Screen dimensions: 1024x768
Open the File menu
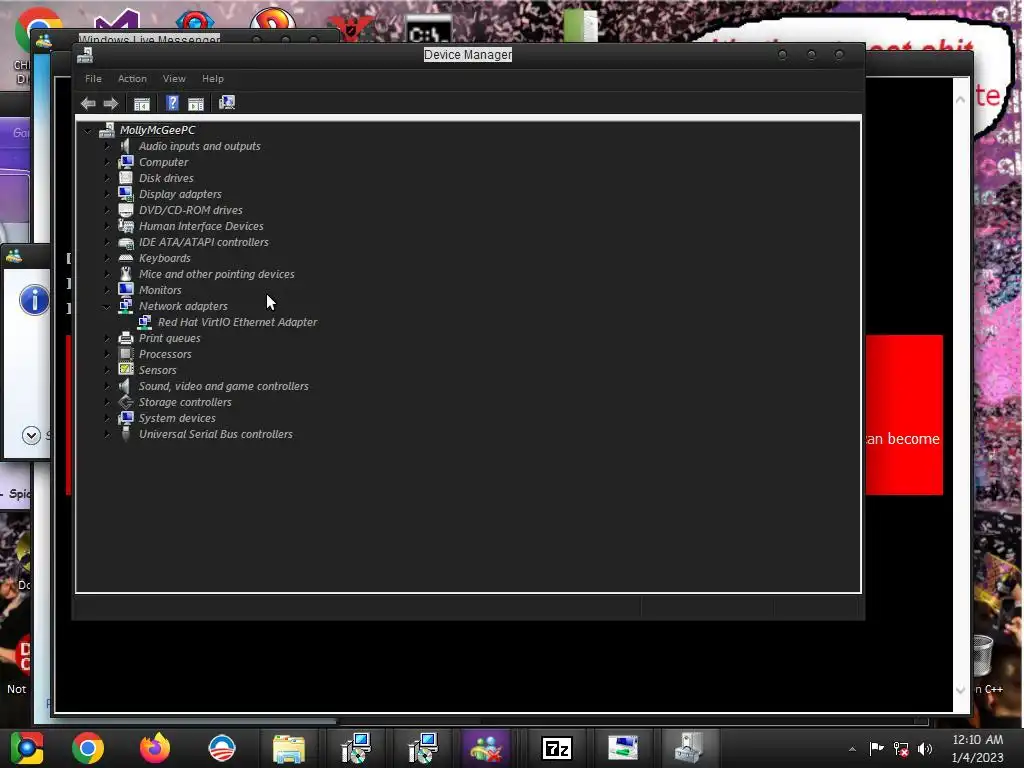93,78
